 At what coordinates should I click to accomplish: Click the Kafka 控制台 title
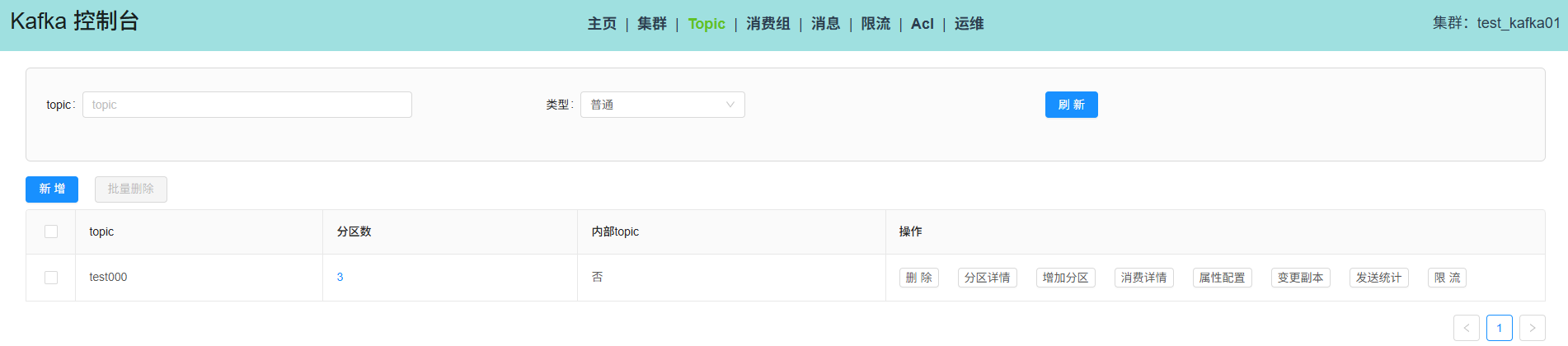(74, 21)
